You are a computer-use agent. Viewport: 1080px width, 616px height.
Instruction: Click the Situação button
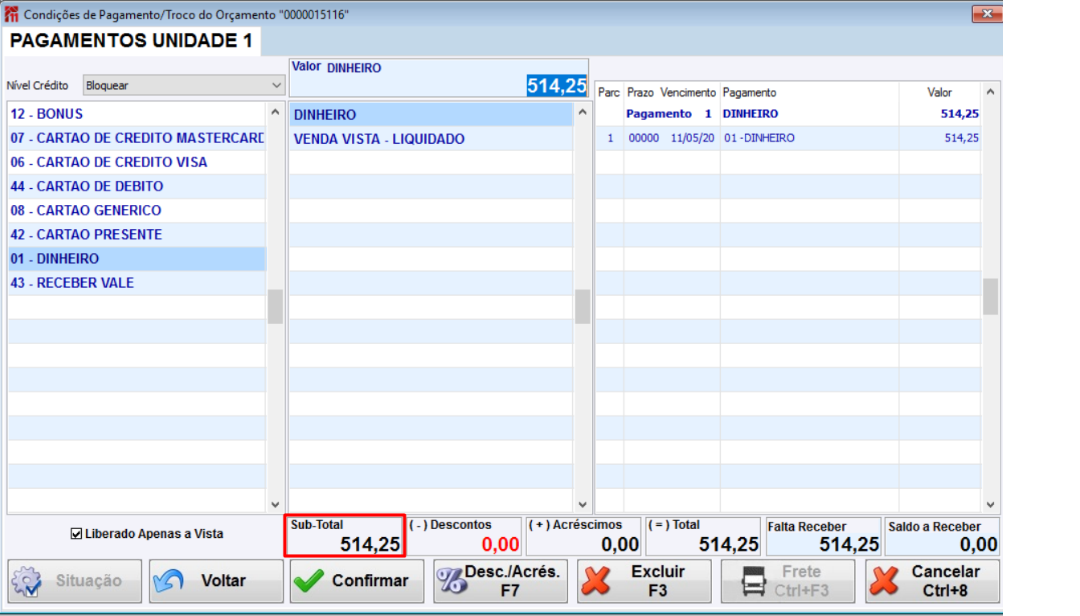75,581
